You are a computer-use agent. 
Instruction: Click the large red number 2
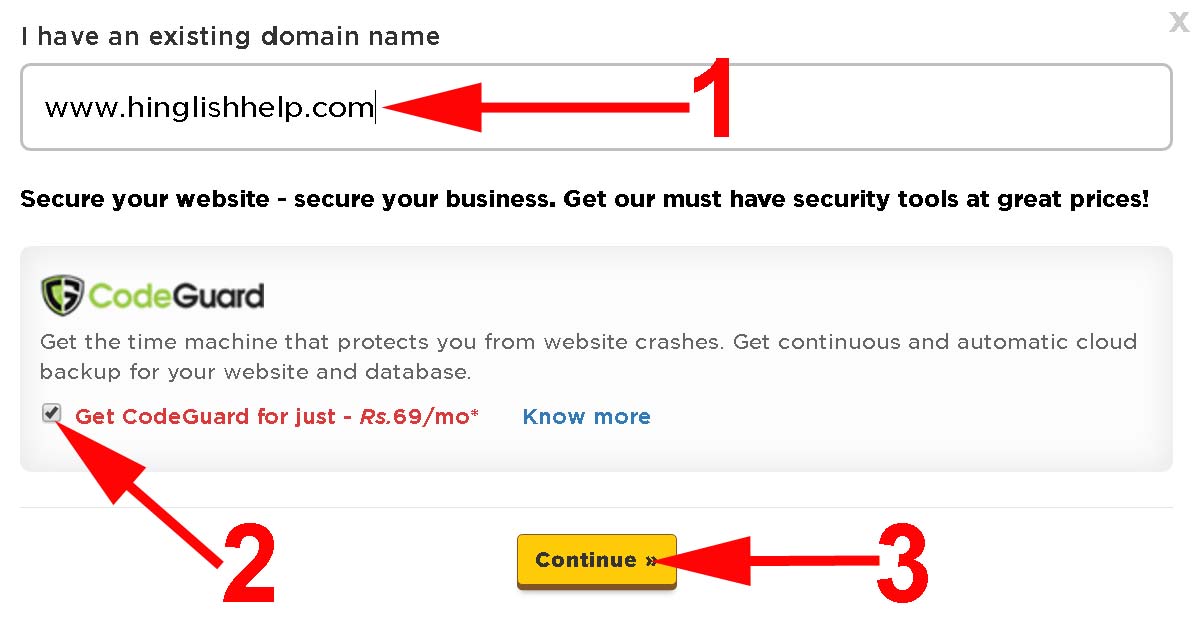(x=248, y=562)
